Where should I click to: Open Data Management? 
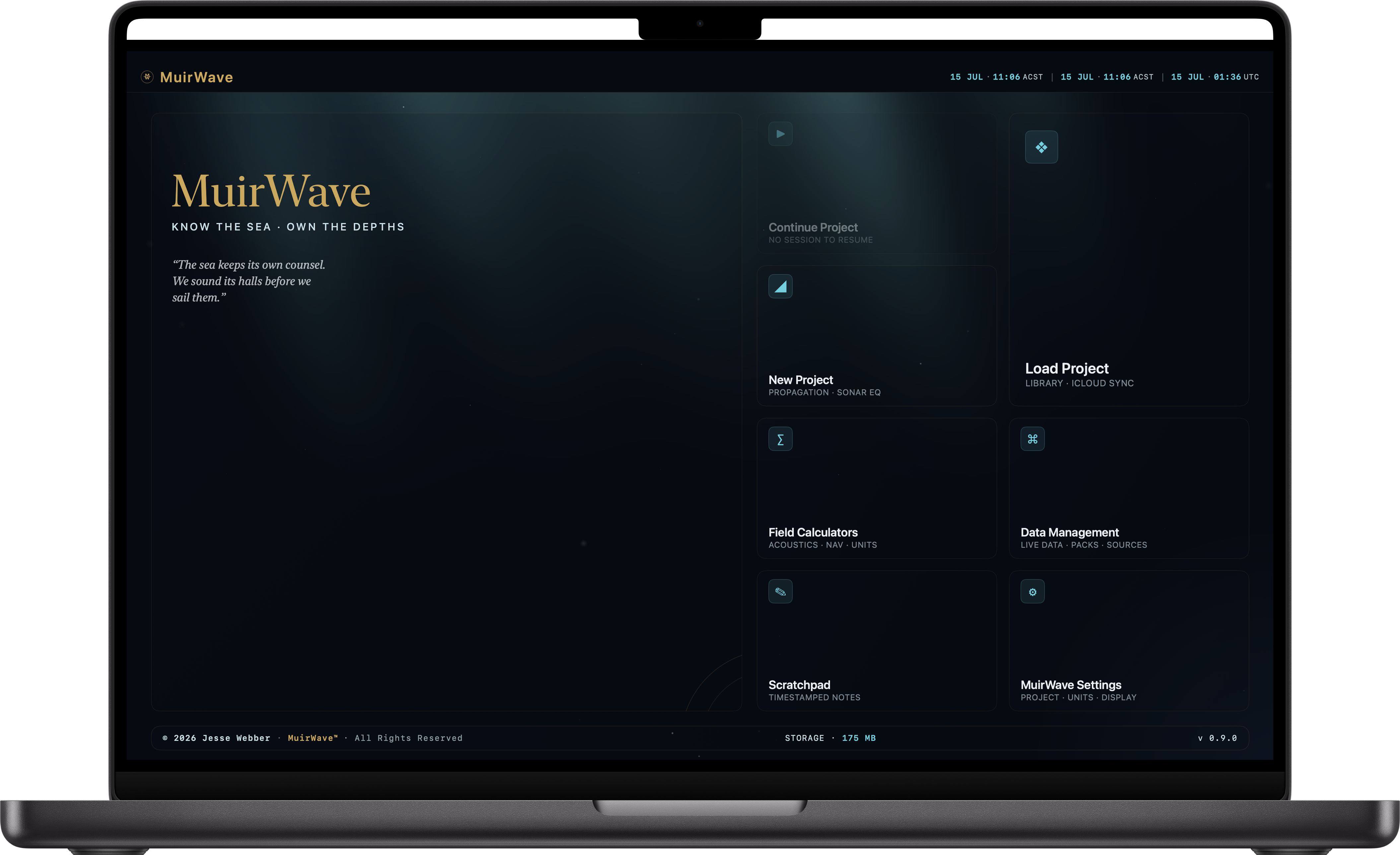(x=1128, y=488)
